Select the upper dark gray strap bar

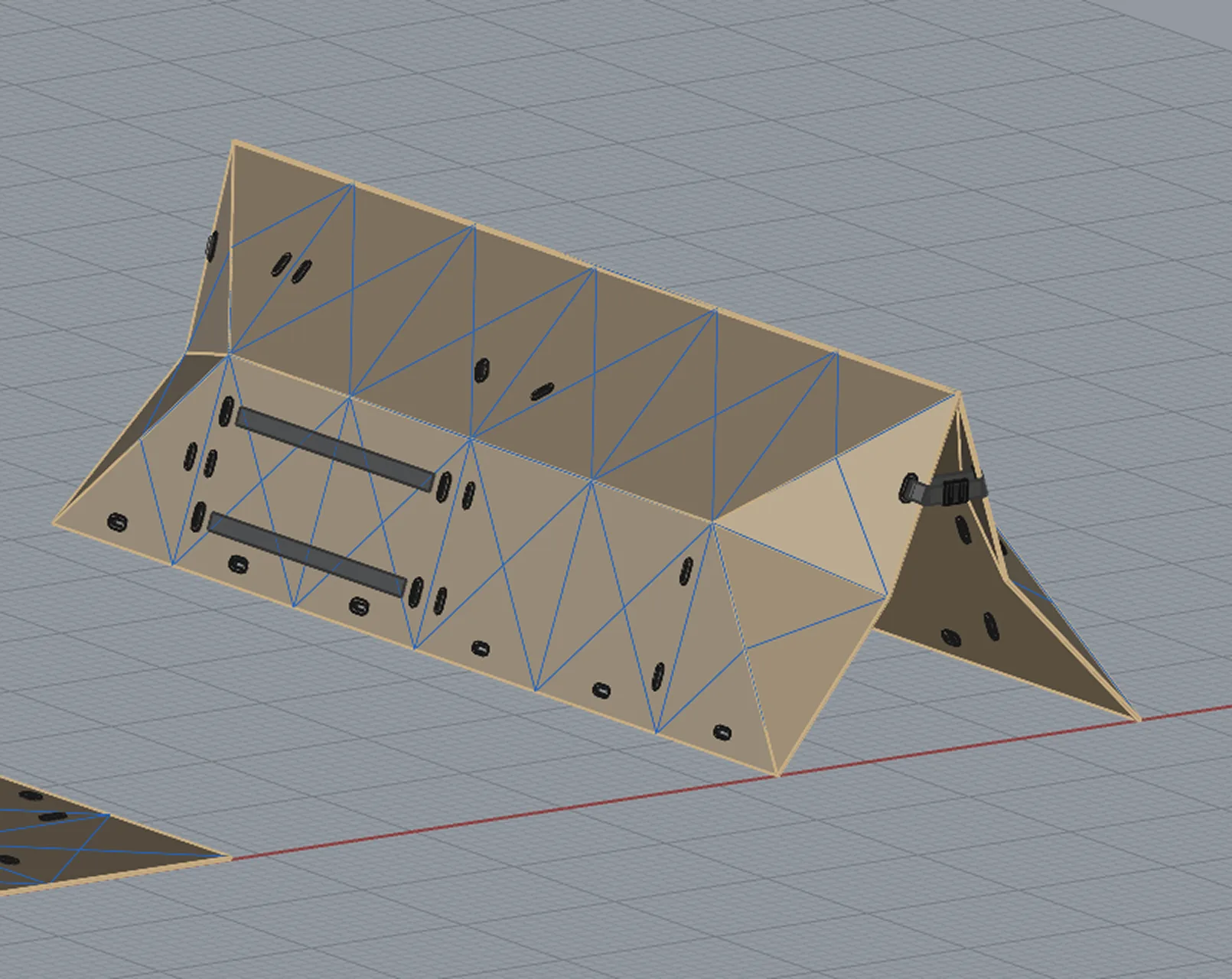[x=336, y=449]
